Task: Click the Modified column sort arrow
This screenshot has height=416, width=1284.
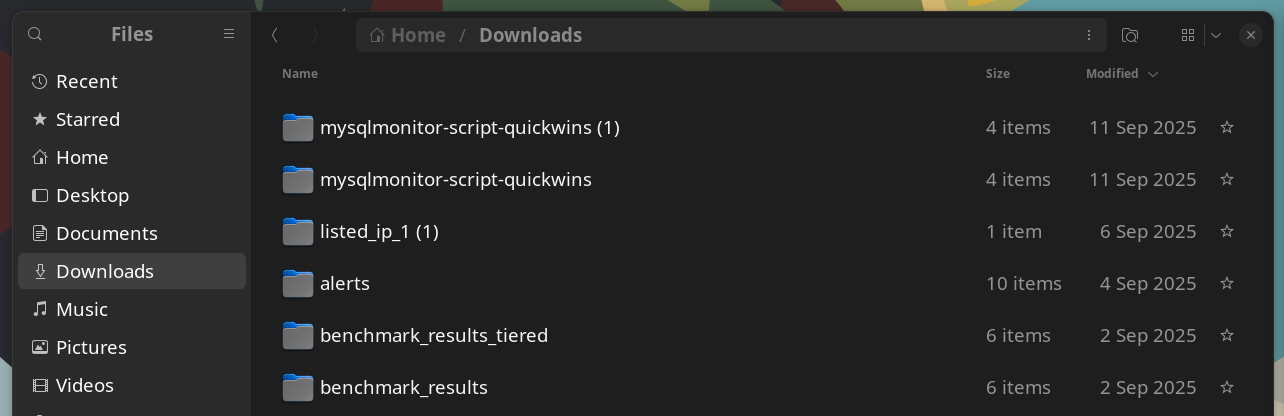Action: coord(1153,74)
